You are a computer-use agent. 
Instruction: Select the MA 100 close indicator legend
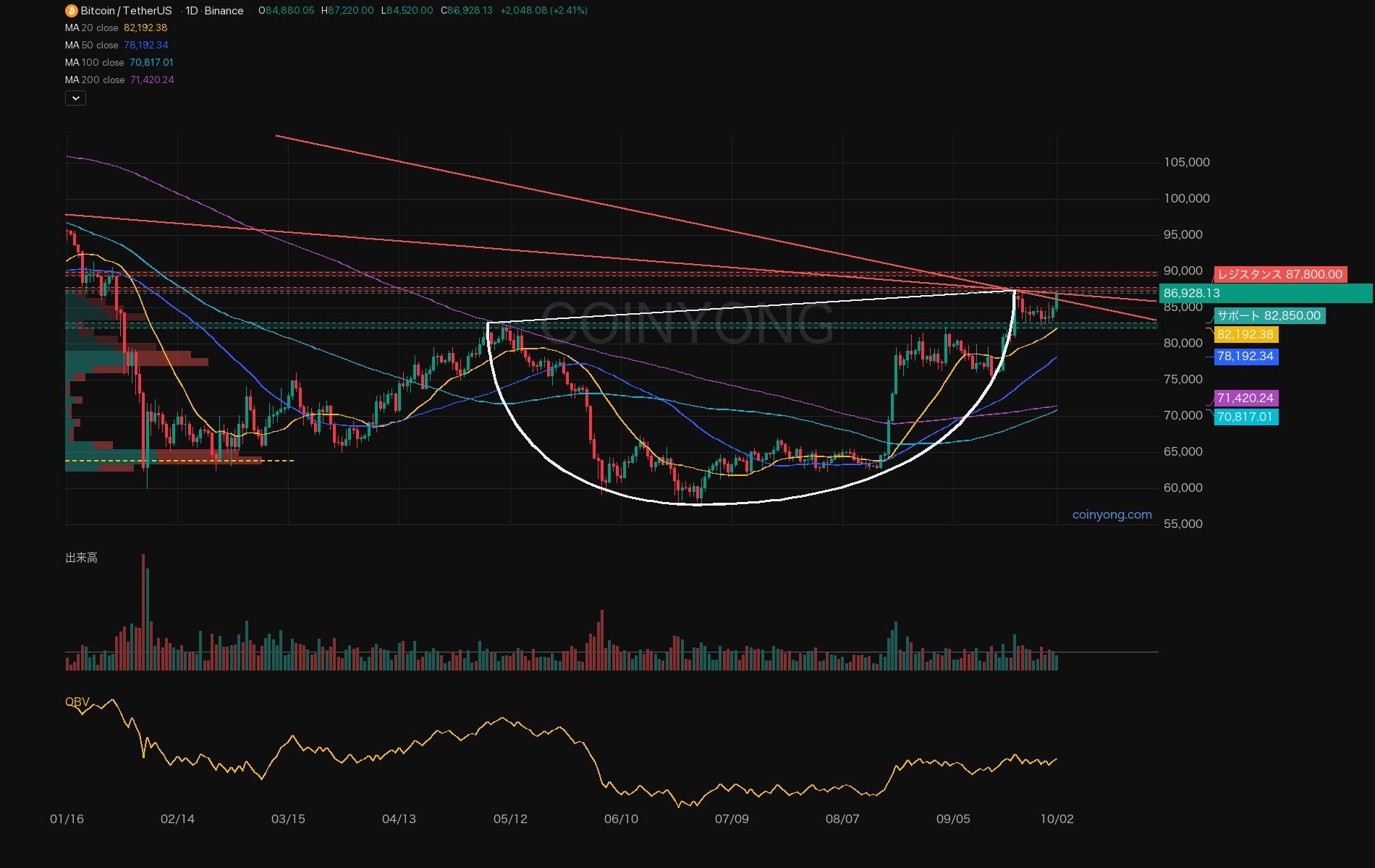click(x=119, y=62)
